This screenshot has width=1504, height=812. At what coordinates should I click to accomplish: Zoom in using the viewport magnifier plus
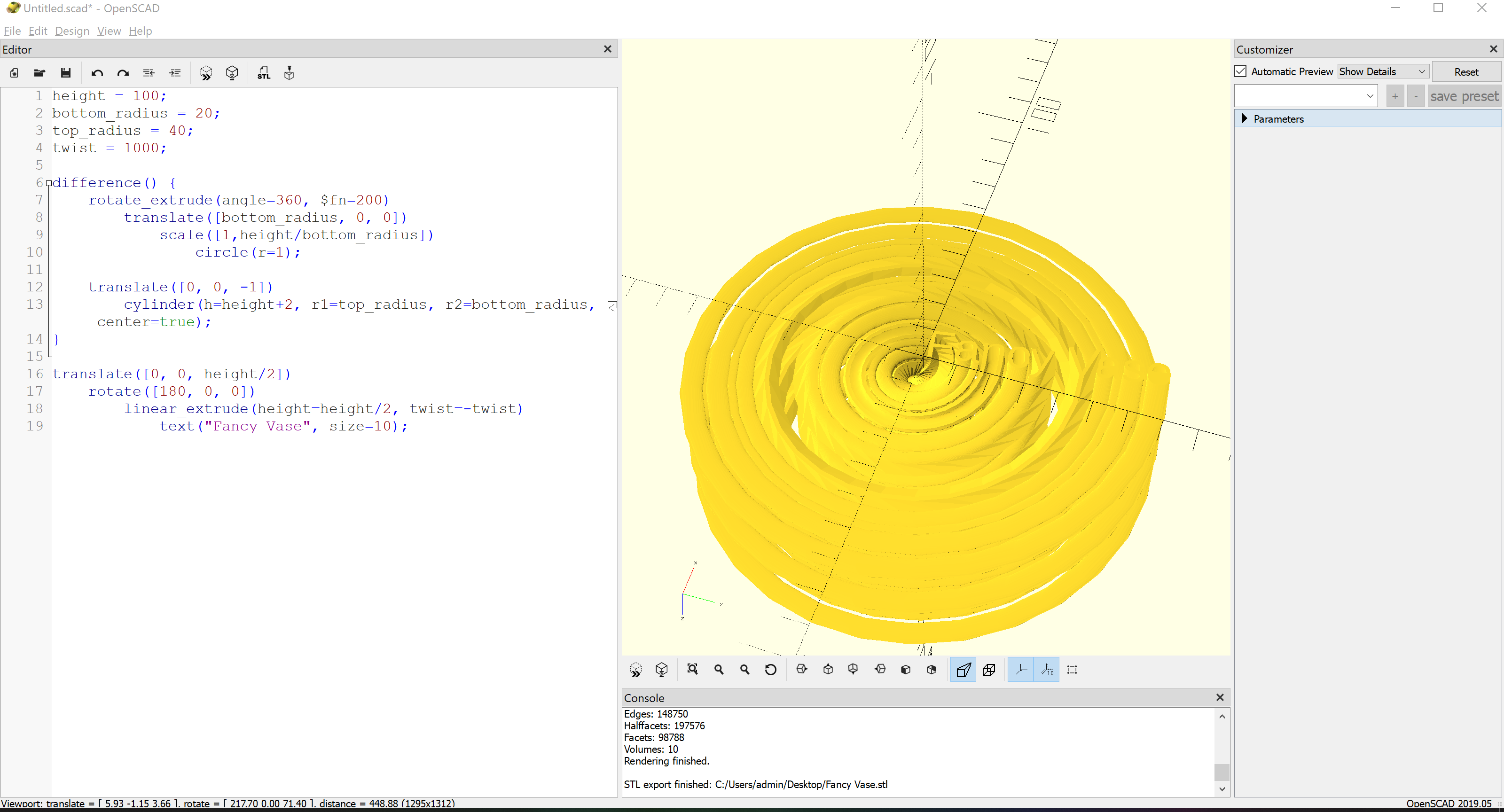[719, 670]
